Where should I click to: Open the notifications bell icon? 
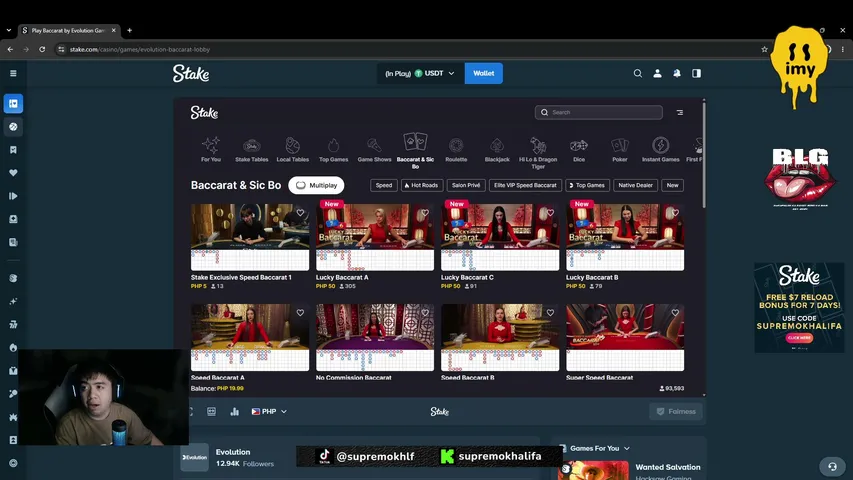[x=677, y=73]
